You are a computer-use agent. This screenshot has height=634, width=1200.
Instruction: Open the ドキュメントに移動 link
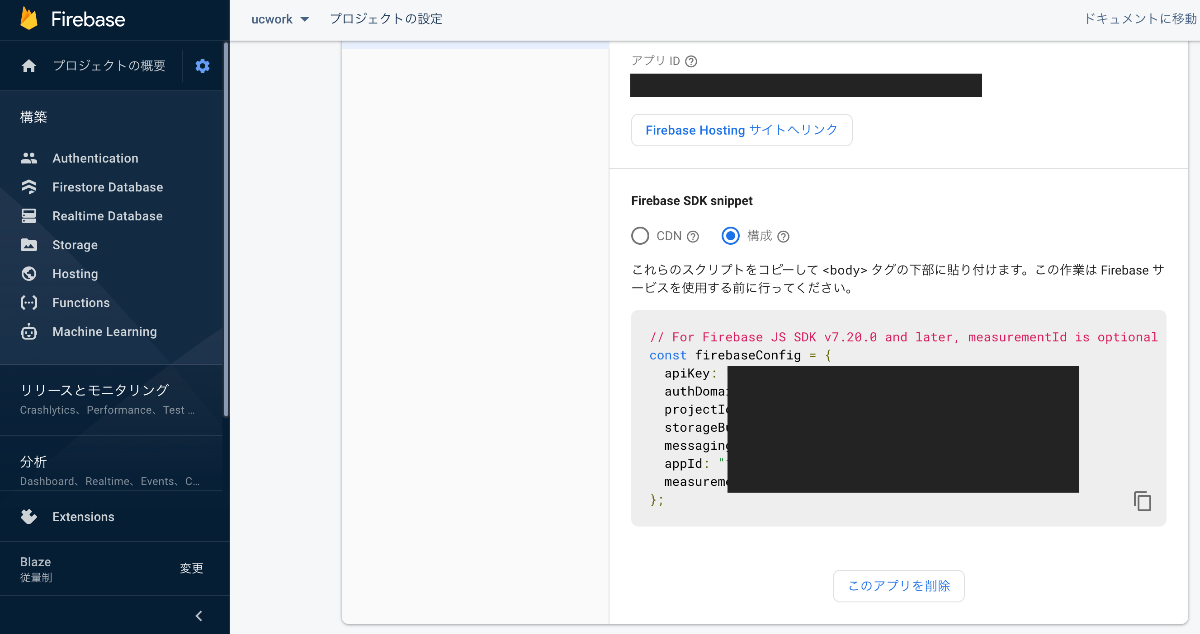1141,19
